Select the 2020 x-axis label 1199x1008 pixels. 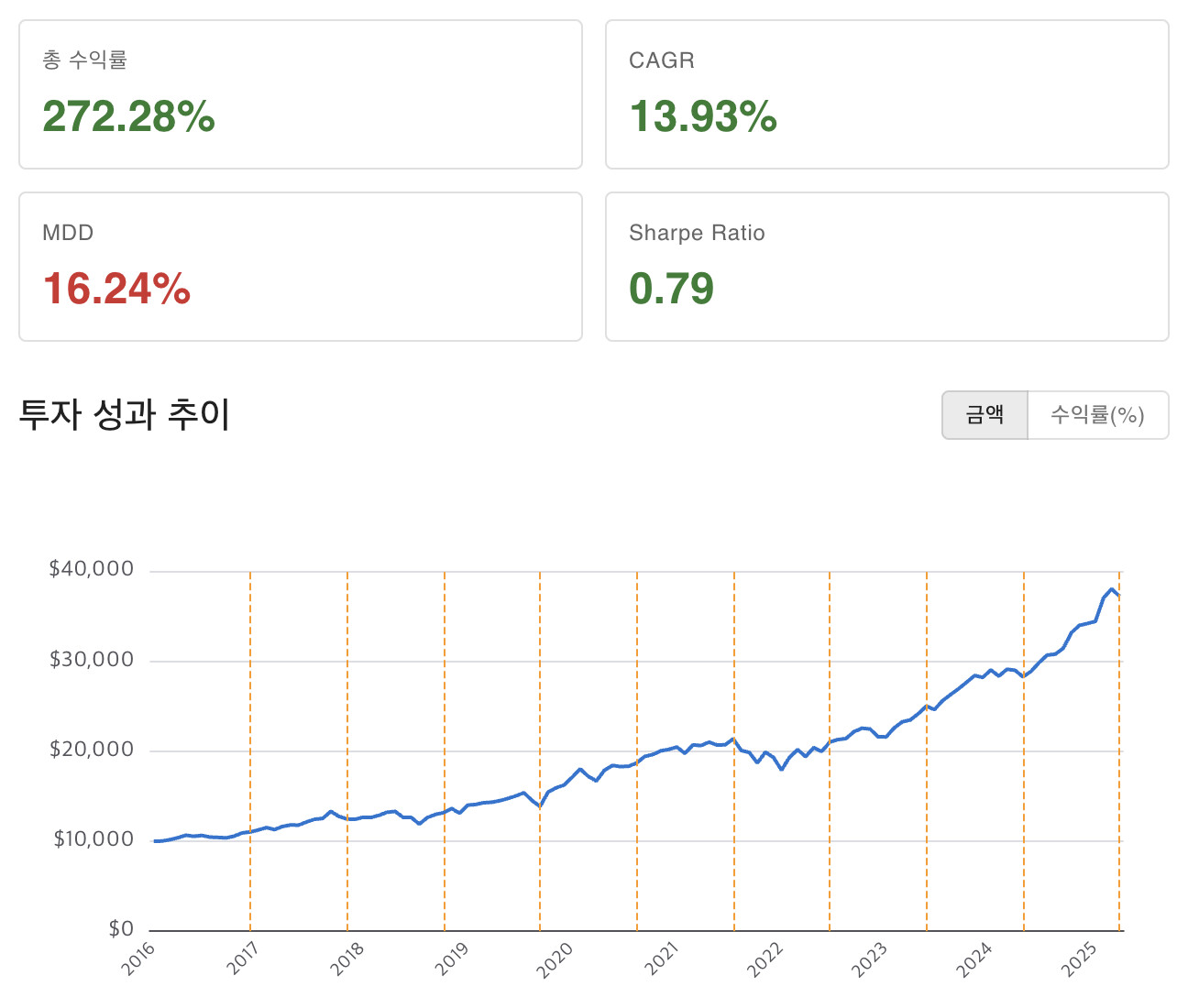pyautogui.click(x=554, y=959)
